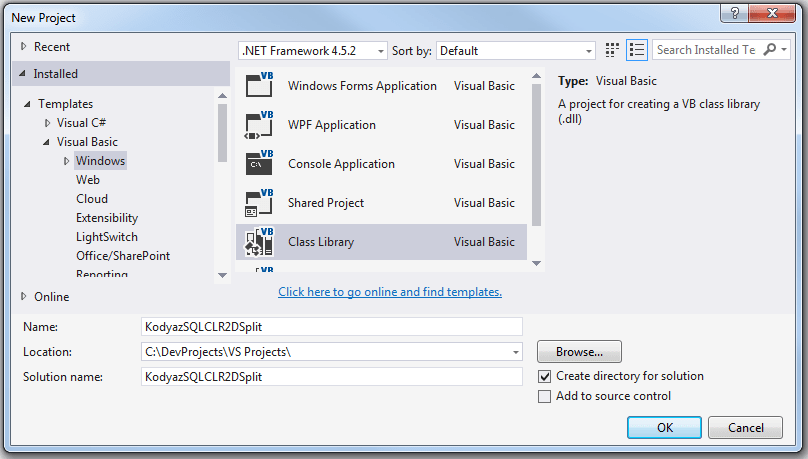Toggle Create directory for solution checkbox
808x459 pixels.
(544, 377)
